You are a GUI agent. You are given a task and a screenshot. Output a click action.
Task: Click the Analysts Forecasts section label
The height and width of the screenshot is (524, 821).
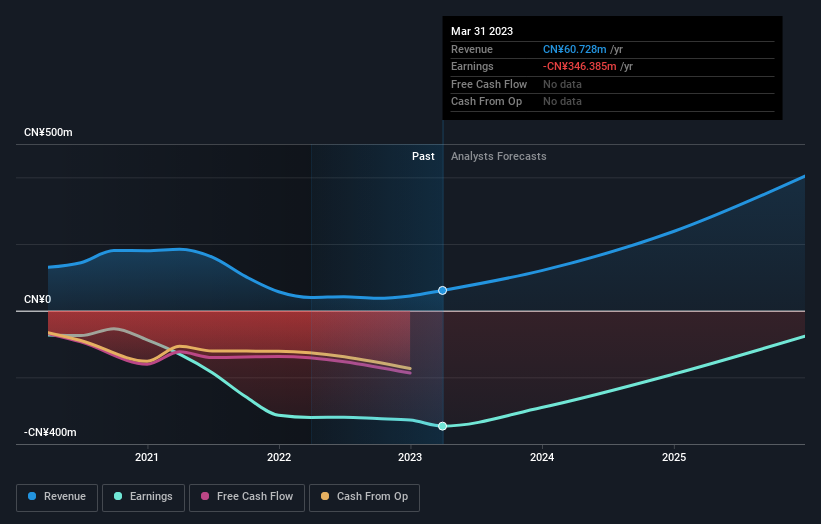coord(498,156)
